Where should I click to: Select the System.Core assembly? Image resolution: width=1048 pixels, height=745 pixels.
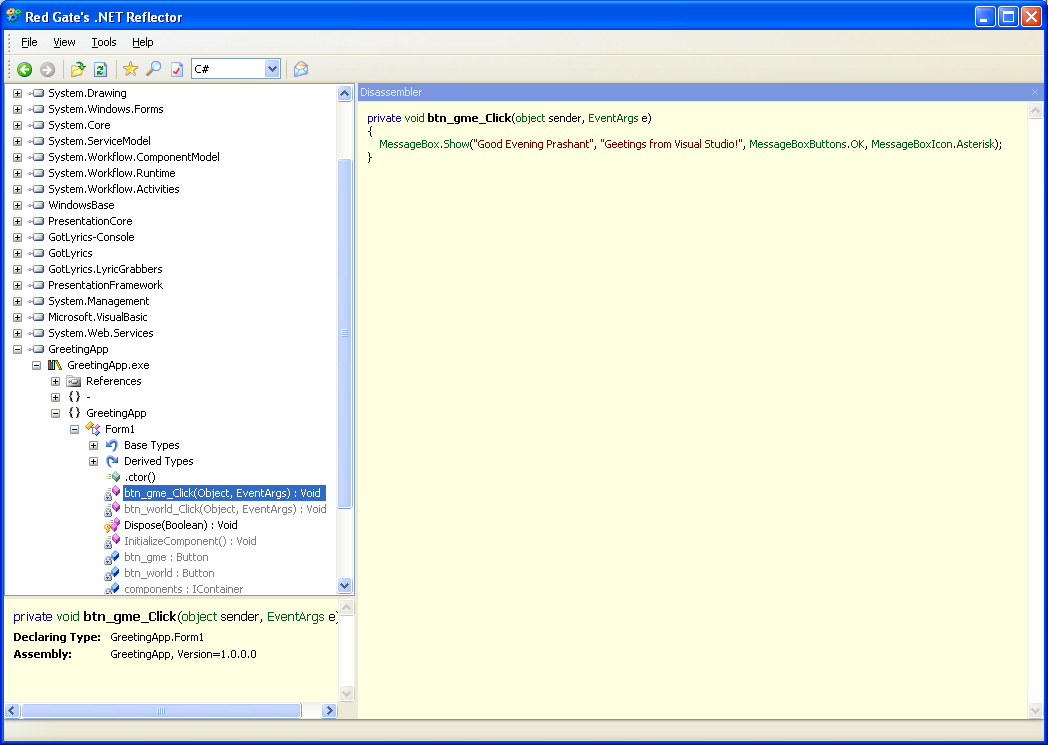coord(79,125)
